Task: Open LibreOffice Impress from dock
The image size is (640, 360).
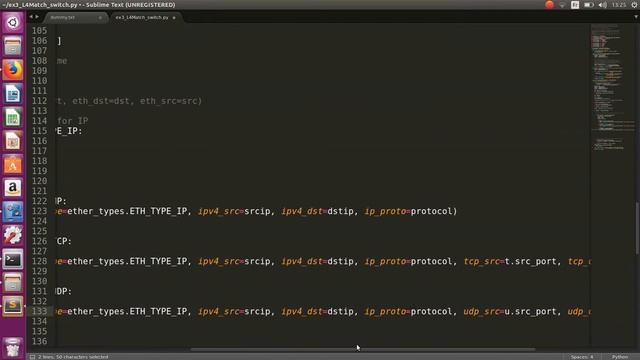Action: click(x=13, y=141)
